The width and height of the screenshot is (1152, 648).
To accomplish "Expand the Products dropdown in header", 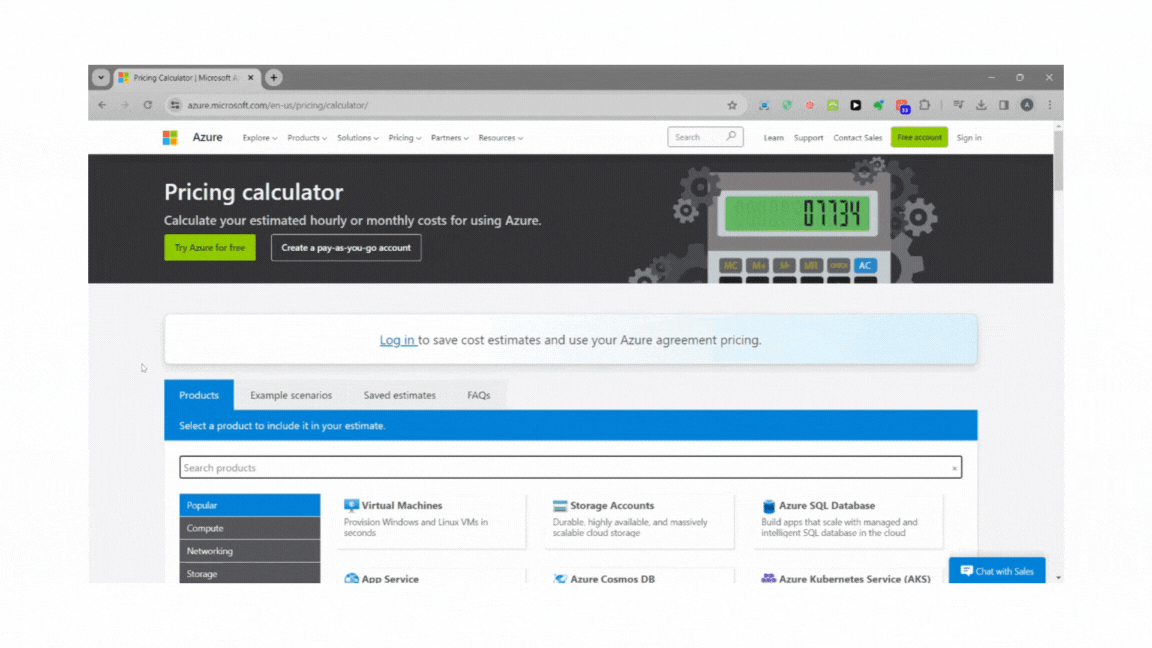I will [x=307, y=137].
